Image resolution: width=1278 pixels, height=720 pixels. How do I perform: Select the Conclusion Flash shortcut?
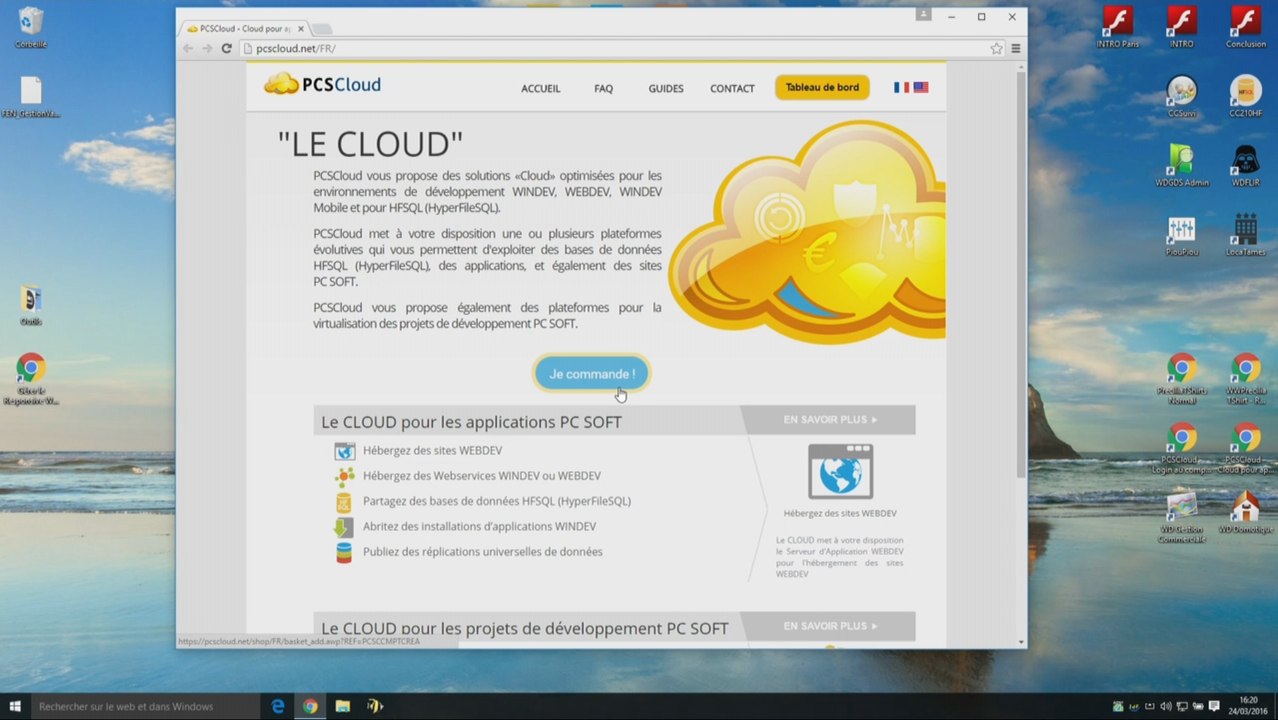[x=1245, y=27]
